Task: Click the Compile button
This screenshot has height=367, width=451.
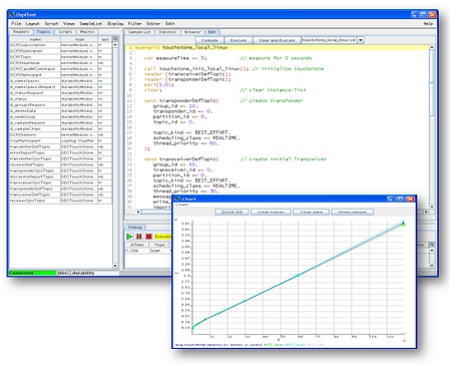Action: click(x=209, y=40)
